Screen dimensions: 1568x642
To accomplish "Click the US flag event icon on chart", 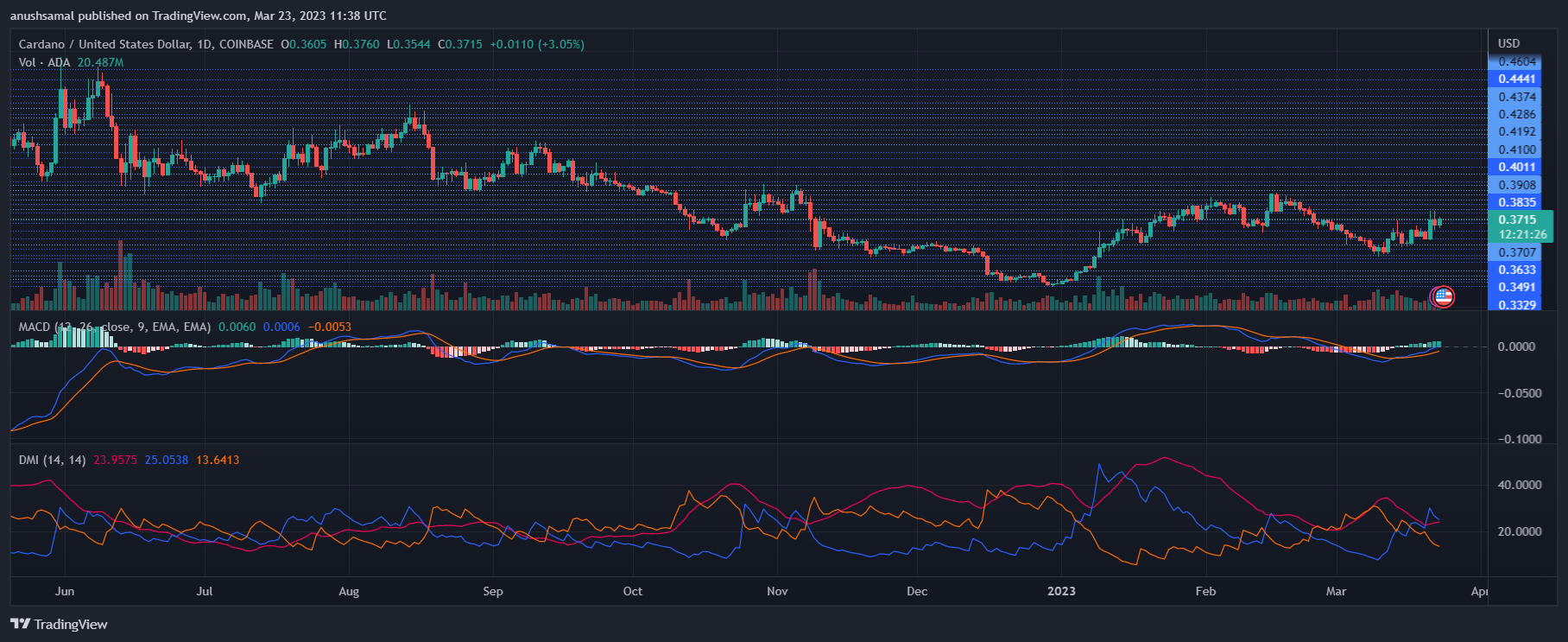I will coord(1443,296).
